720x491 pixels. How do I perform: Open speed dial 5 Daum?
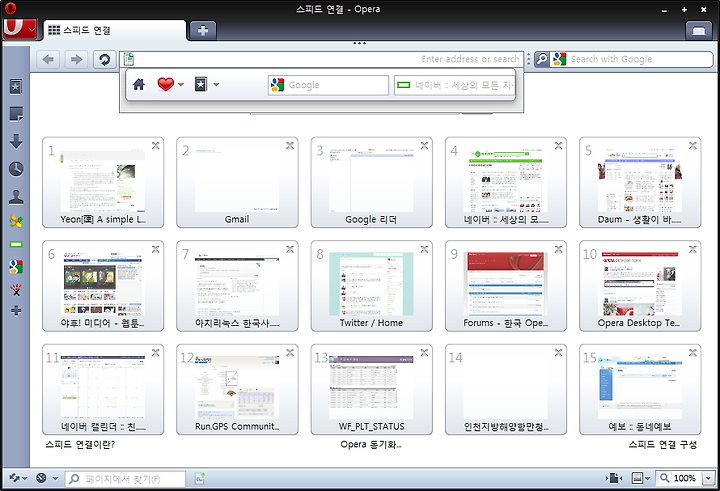(x=640, y=182)
